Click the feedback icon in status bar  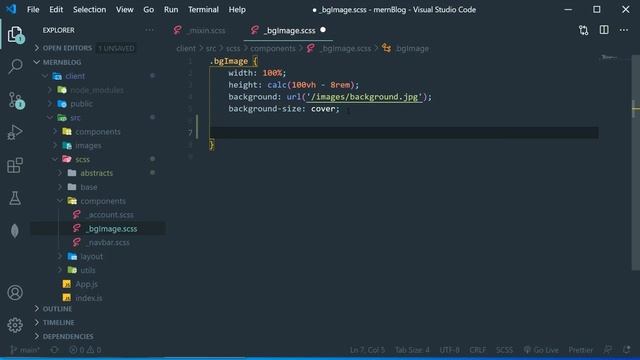point(608,350)
